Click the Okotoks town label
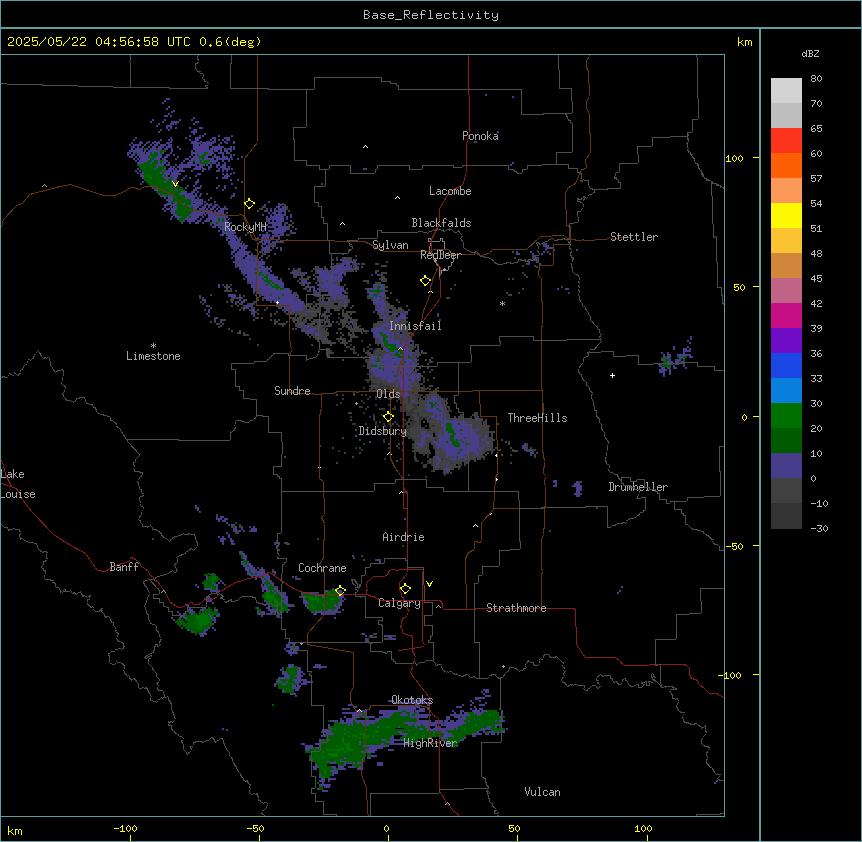The width and height of the screenshot is (862, 842). [x=412, y=700]
